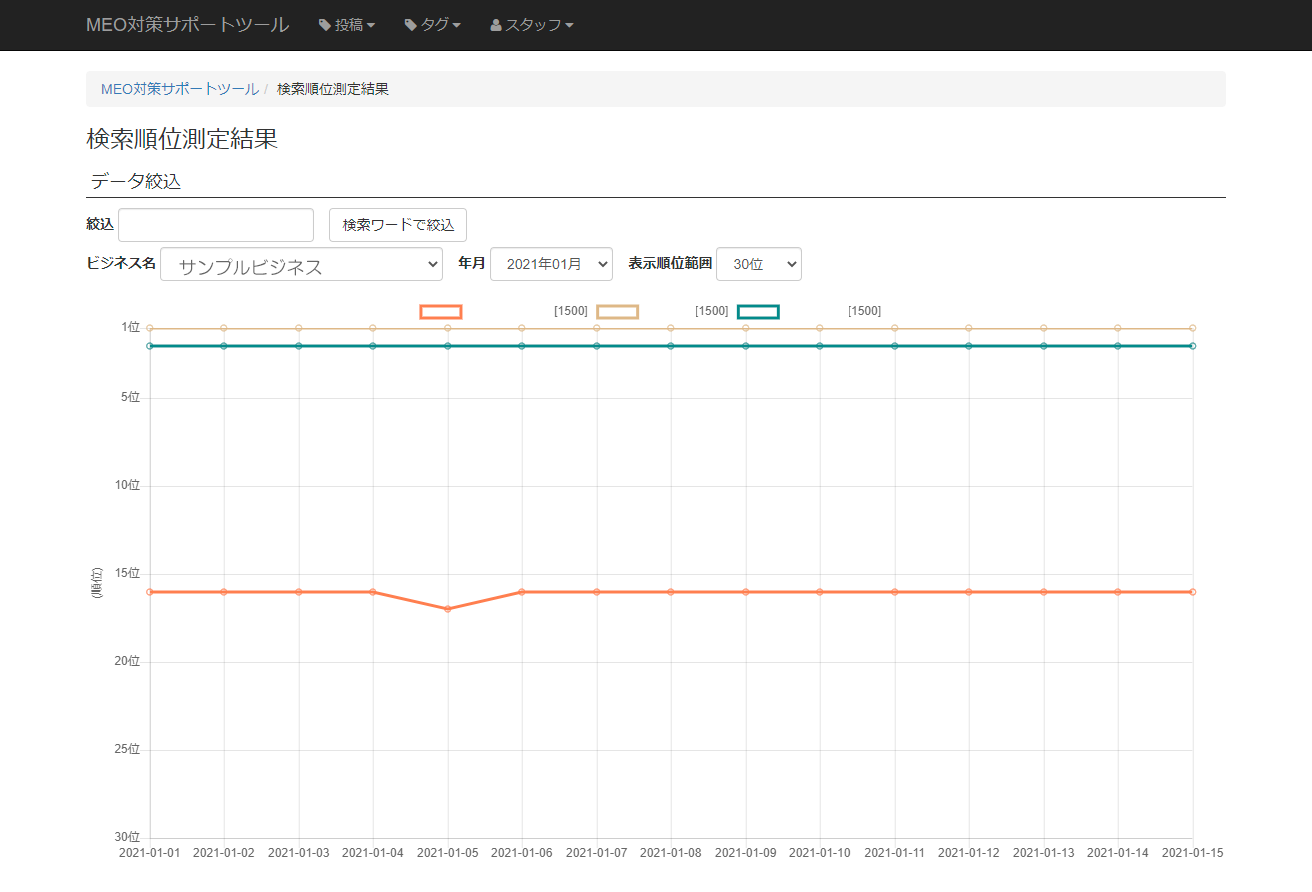Click the teal data point on 2021-01-09
The height and width of the screenshot is (892, 1312).
(746, 346)
